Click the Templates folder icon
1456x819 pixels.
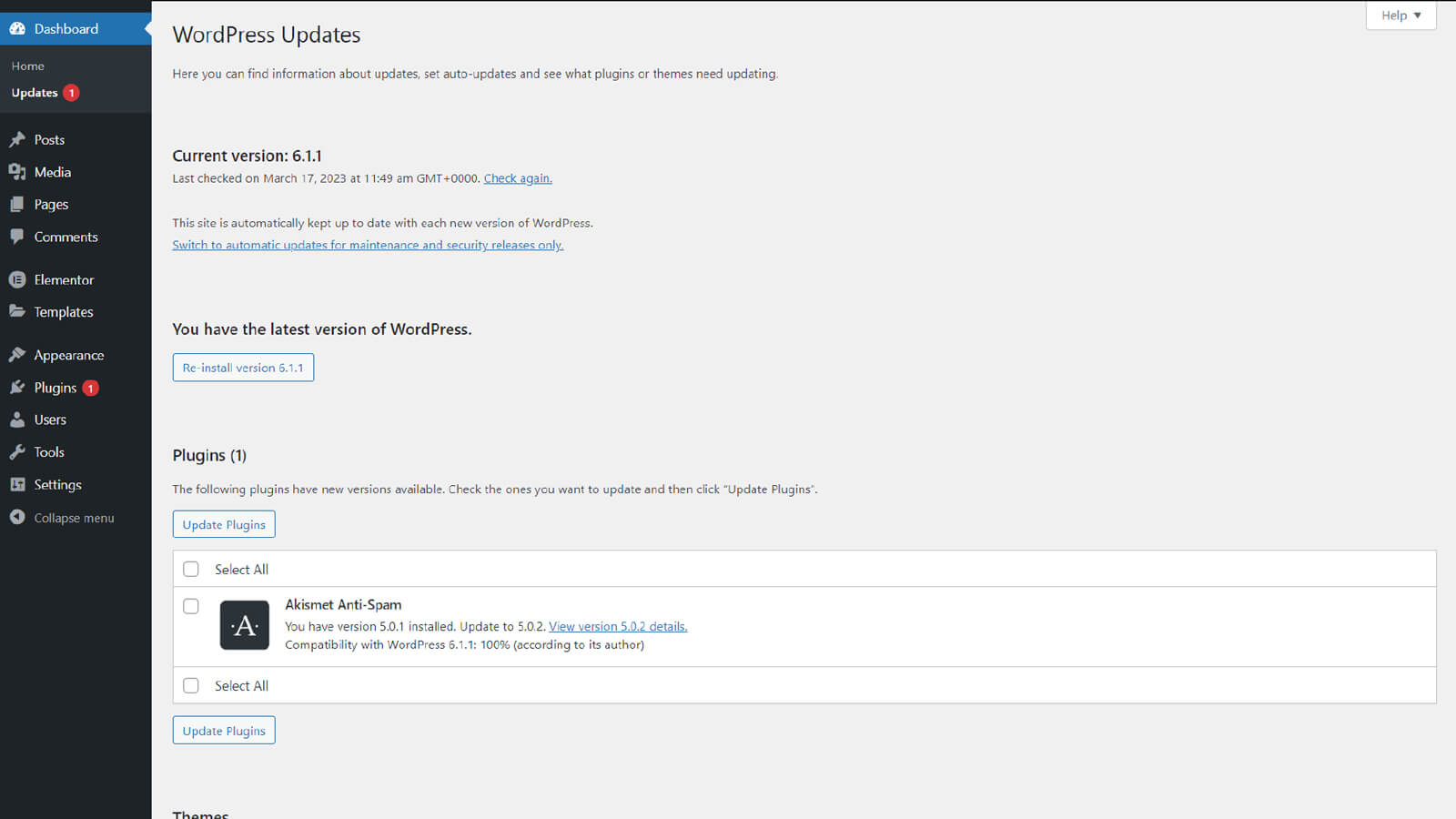pyautogui.click(x=17, y=311)
